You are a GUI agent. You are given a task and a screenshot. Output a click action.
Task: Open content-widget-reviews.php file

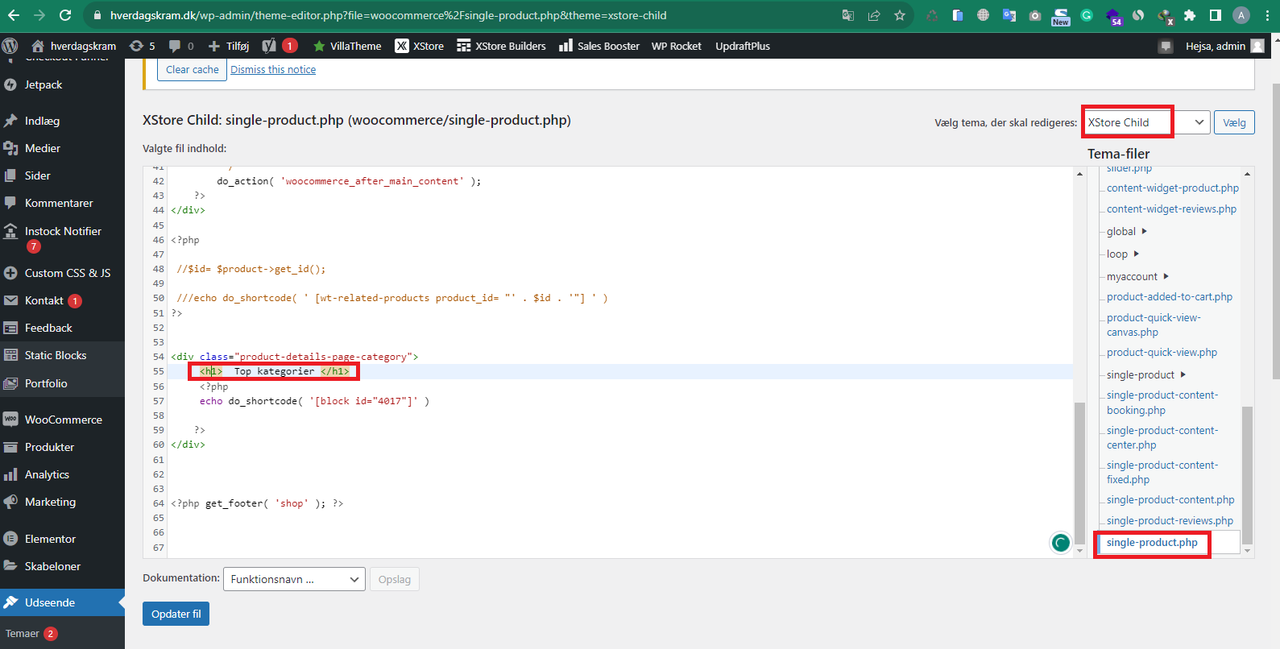pos(1171,209)
